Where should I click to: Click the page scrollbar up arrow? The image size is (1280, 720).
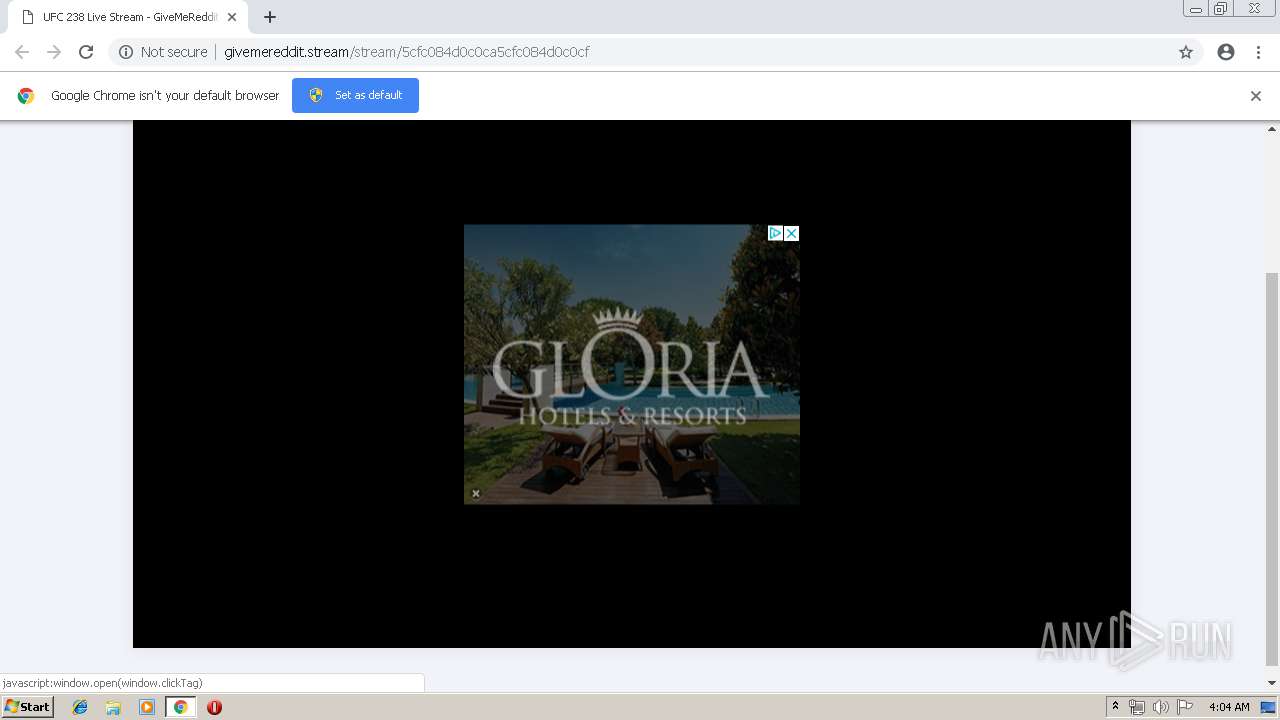coord(1273,128)
